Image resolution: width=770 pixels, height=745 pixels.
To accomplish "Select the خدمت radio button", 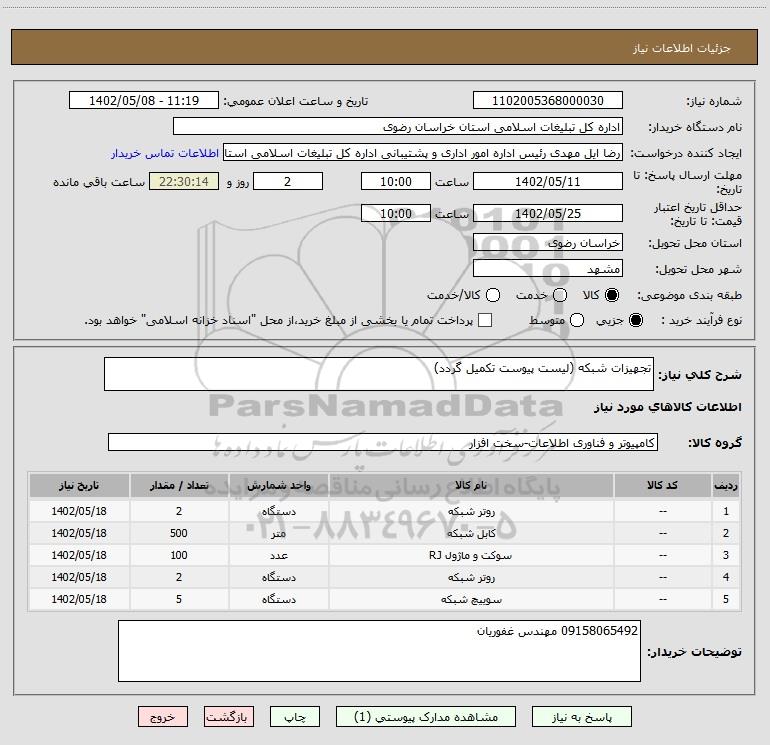I will [560, 295].
